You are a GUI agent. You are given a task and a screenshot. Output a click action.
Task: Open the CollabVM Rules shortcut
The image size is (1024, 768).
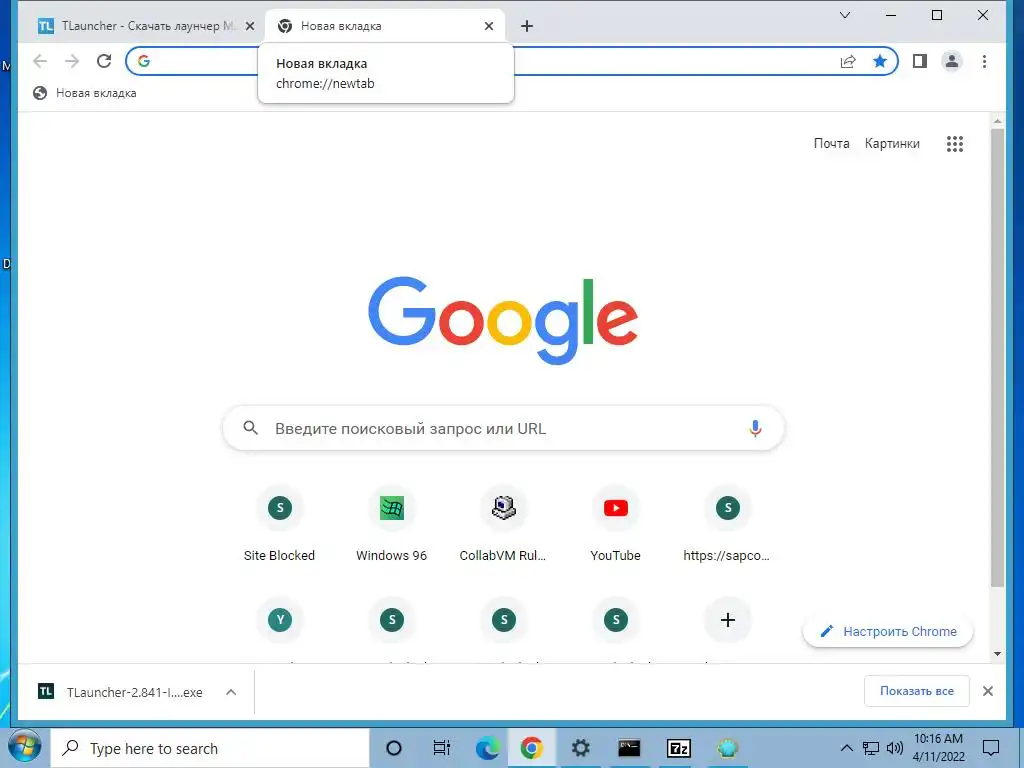503,524
